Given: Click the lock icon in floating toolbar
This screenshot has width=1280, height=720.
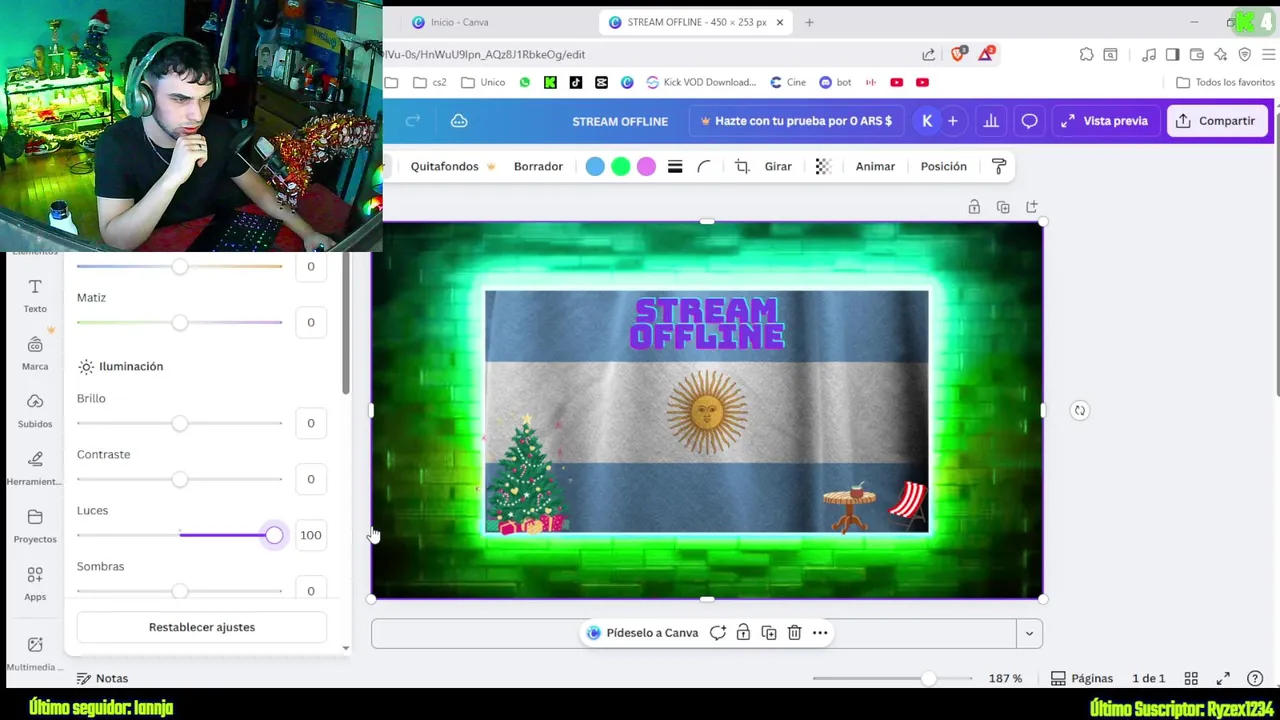Looking at the screenshot, I should point(743,633).
